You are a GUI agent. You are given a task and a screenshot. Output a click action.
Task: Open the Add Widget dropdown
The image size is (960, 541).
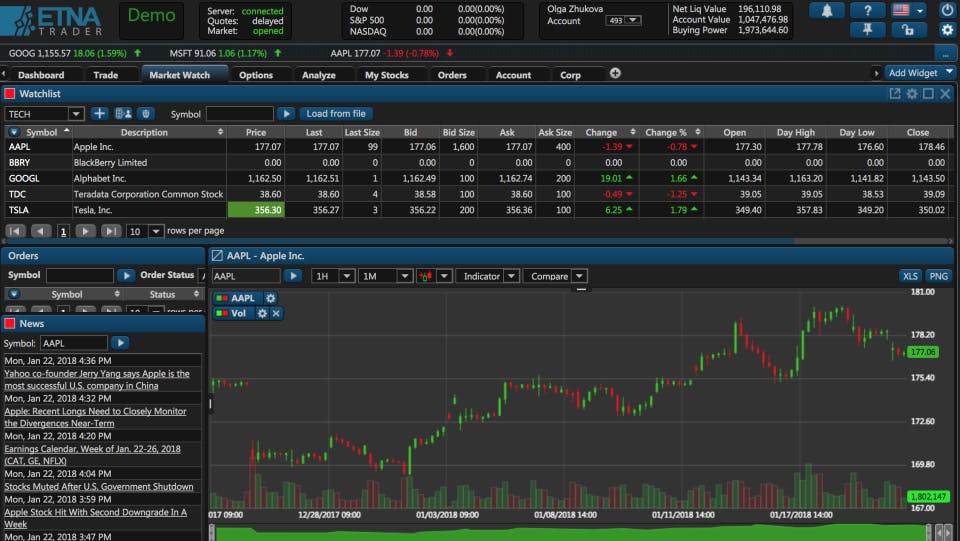(920, 73)
